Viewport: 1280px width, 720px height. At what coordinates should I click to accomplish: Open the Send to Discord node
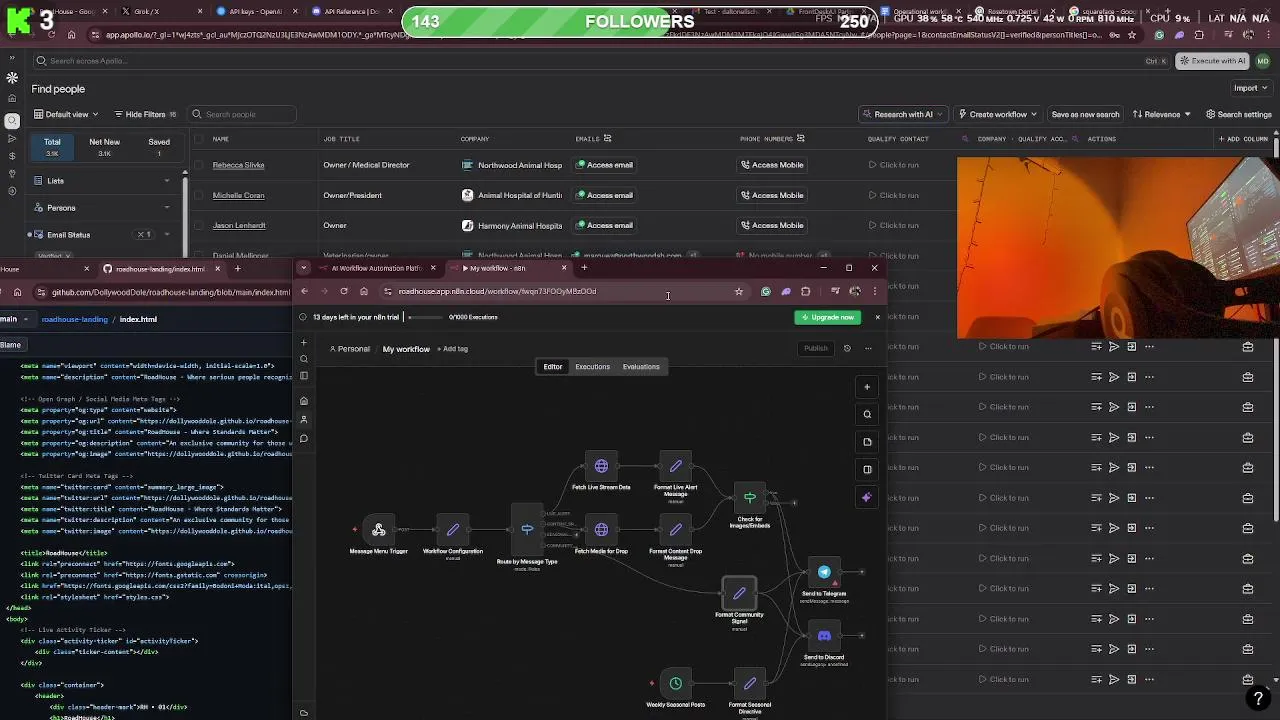point(824,636)
